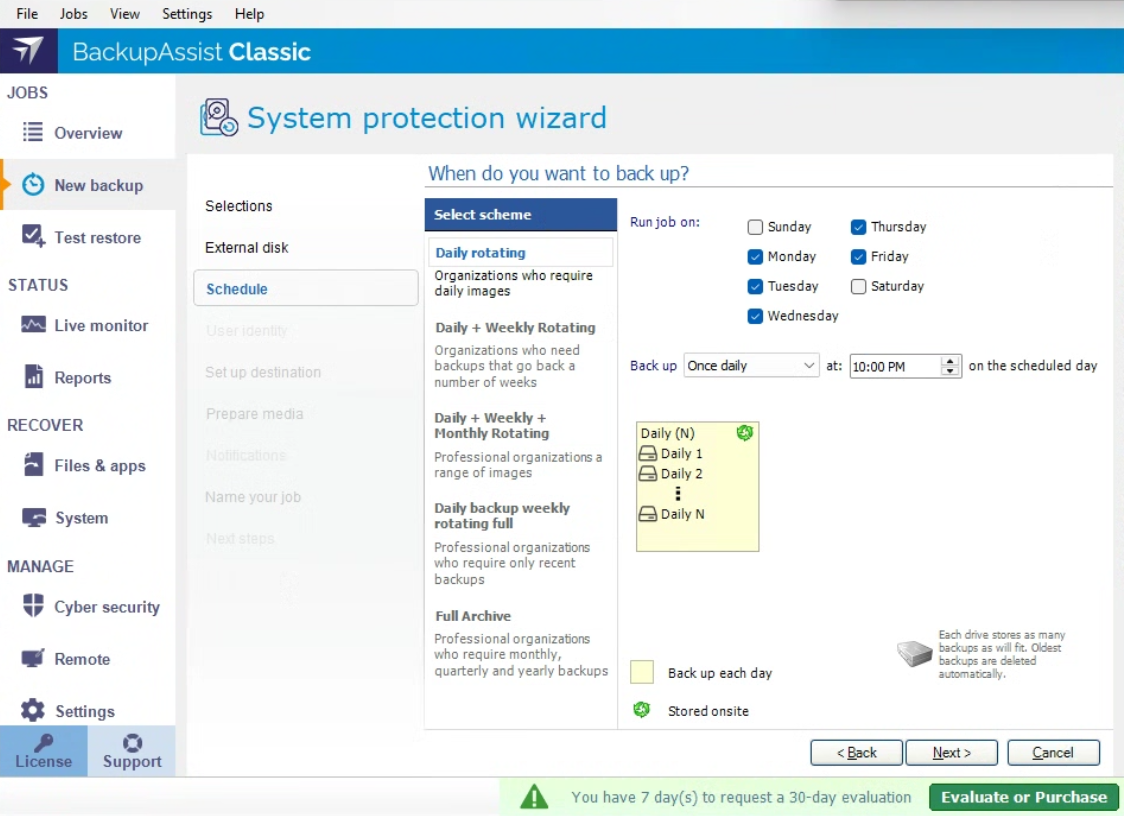Open the License key icon
Image resolution: width=1124 pixels, height=816 pixels.
(x=43, y=743)
